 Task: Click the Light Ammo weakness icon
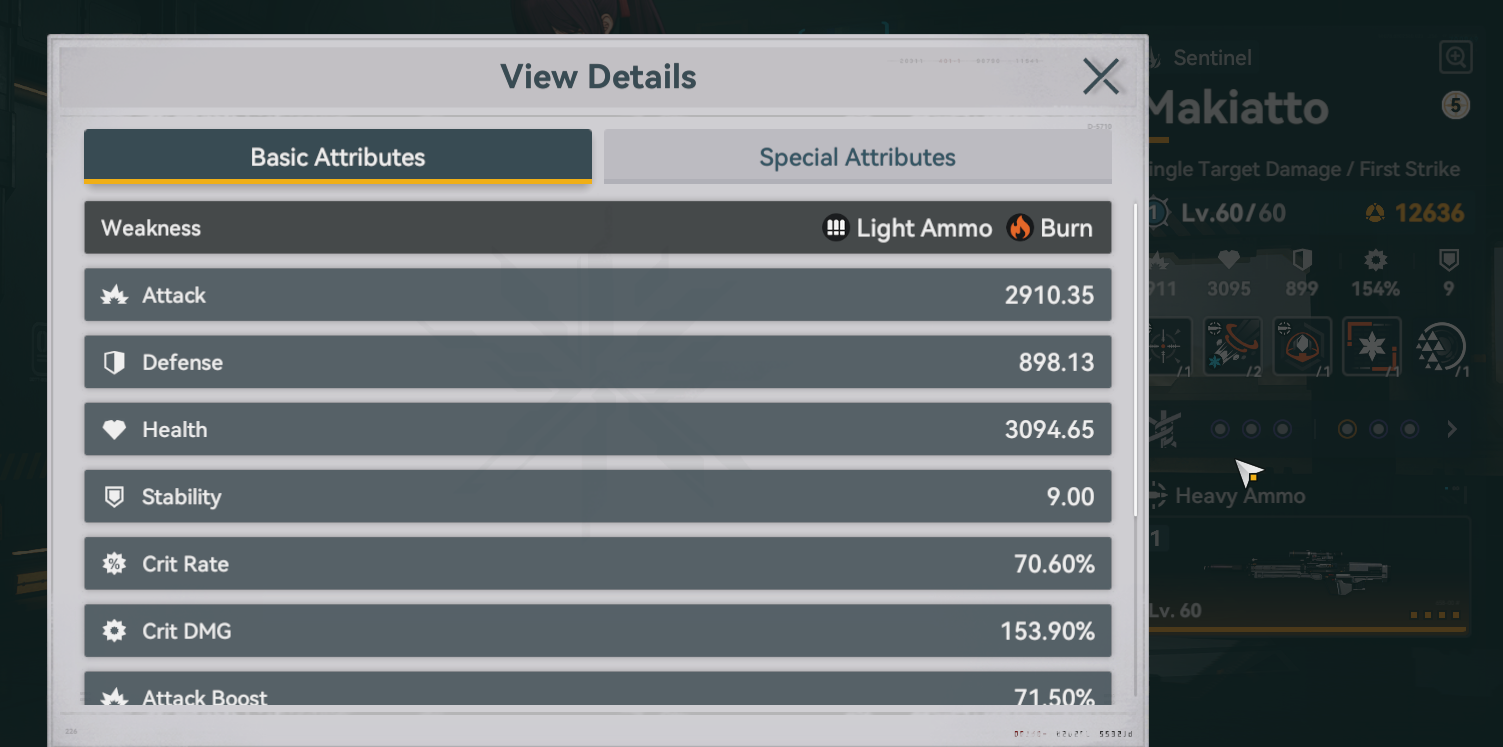(835, 228)
